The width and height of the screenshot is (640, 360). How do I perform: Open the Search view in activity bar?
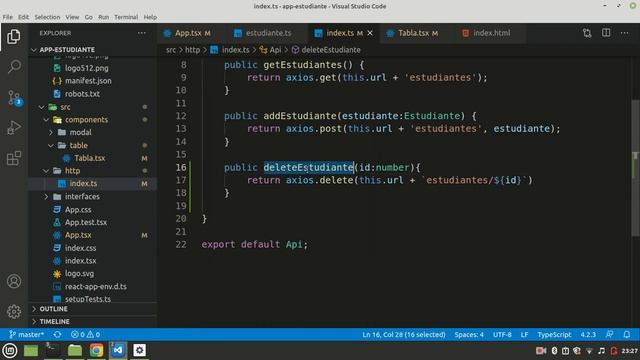pyautogui.click(x=14, y=67)
